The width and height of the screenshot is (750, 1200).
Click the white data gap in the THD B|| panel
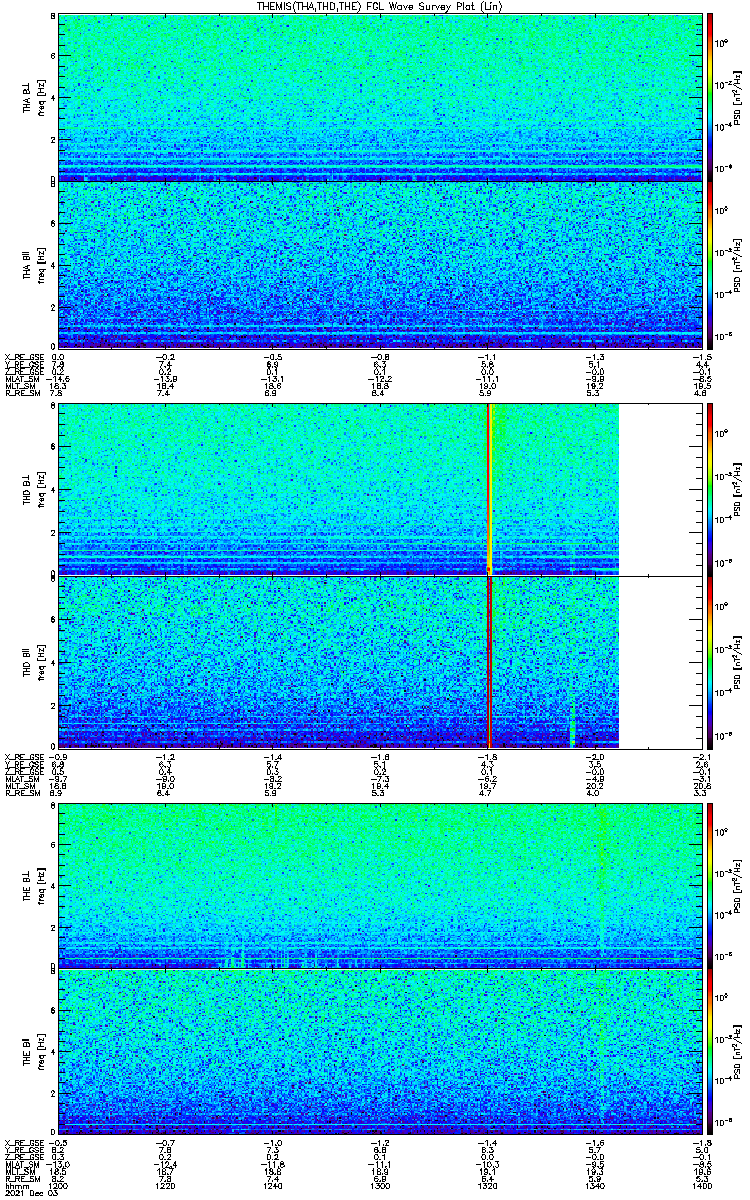pyautogui.click(x=660, y=662)
